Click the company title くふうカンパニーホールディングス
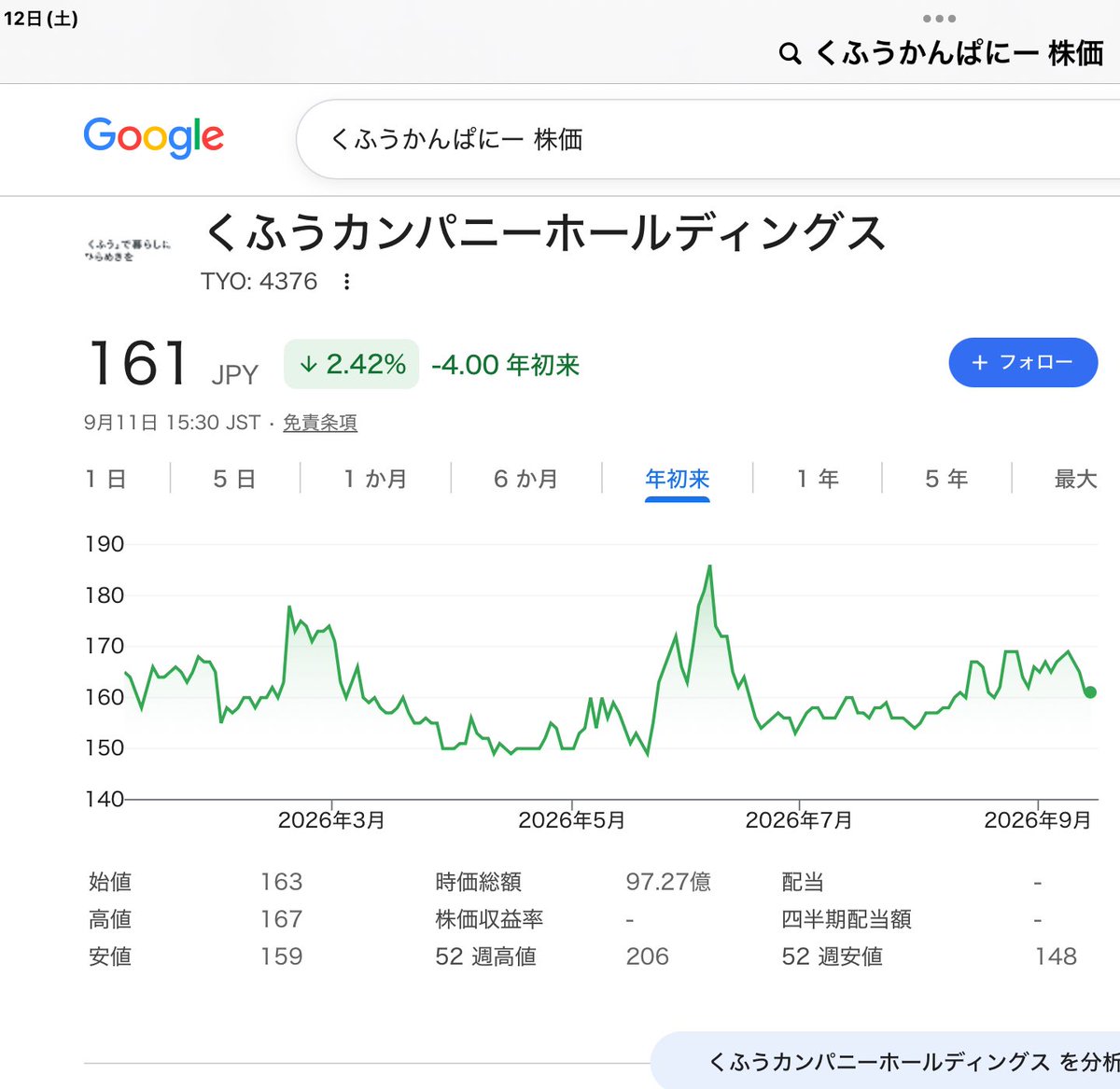 [544, 231]
